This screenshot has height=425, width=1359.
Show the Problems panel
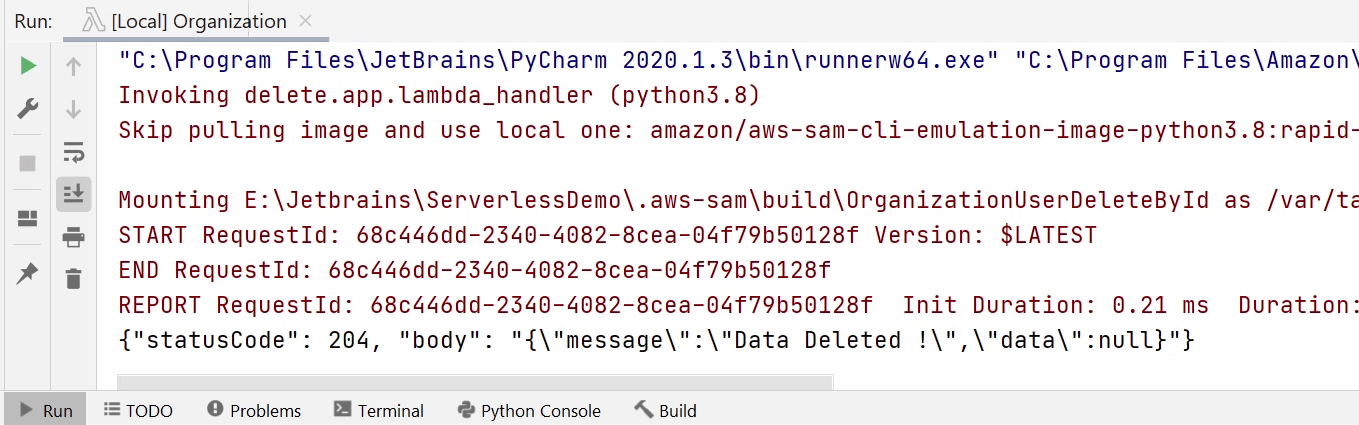(x=254, y=410)
